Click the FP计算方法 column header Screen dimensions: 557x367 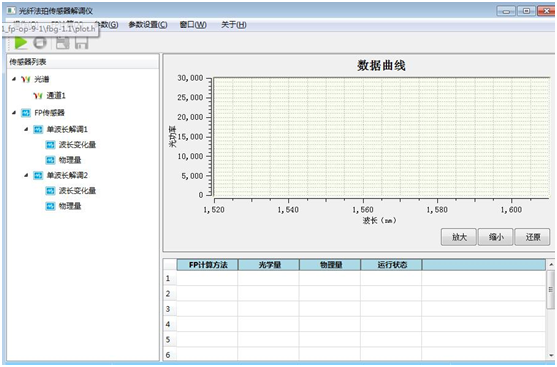[207, 265]
